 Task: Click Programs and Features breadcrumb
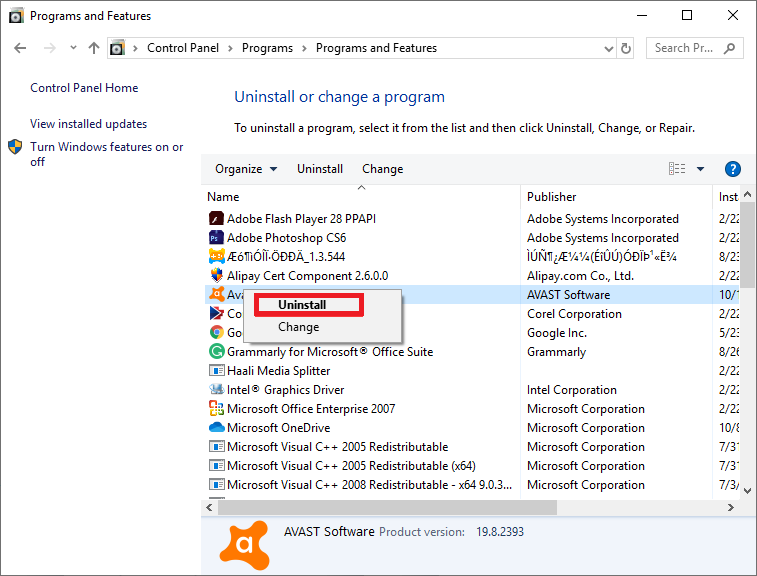tap(376, 48)
